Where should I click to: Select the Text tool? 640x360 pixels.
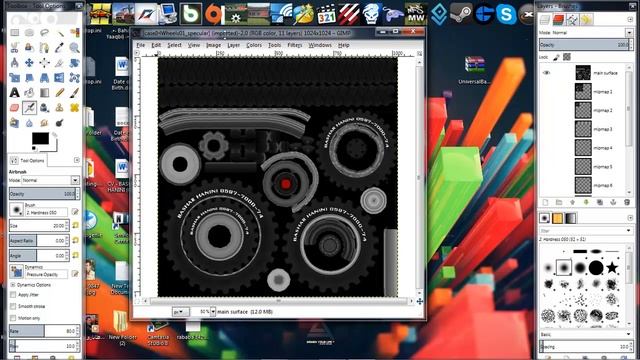pos(15,93)
